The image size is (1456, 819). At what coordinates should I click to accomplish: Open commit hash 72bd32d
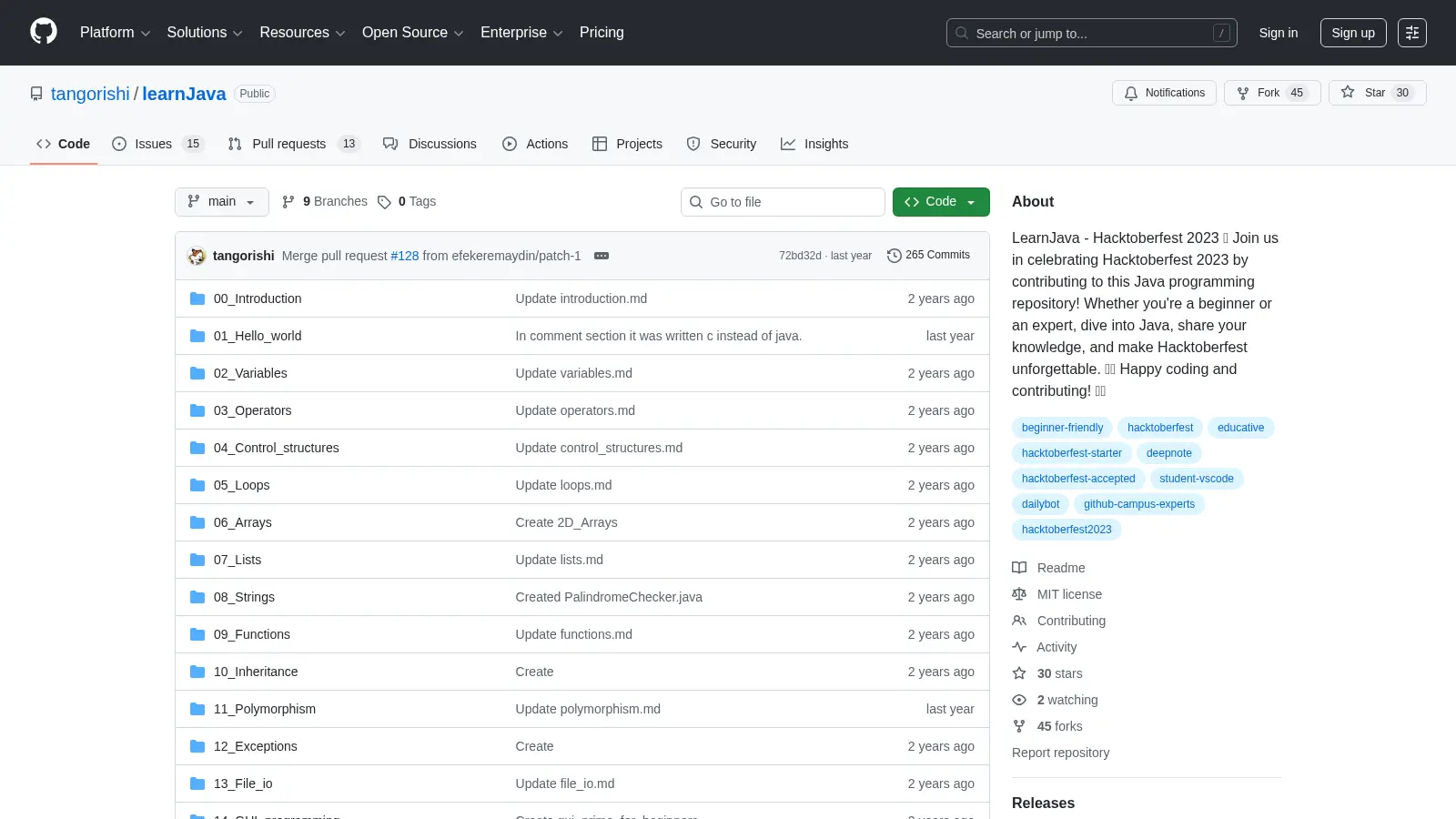point(800,256)
